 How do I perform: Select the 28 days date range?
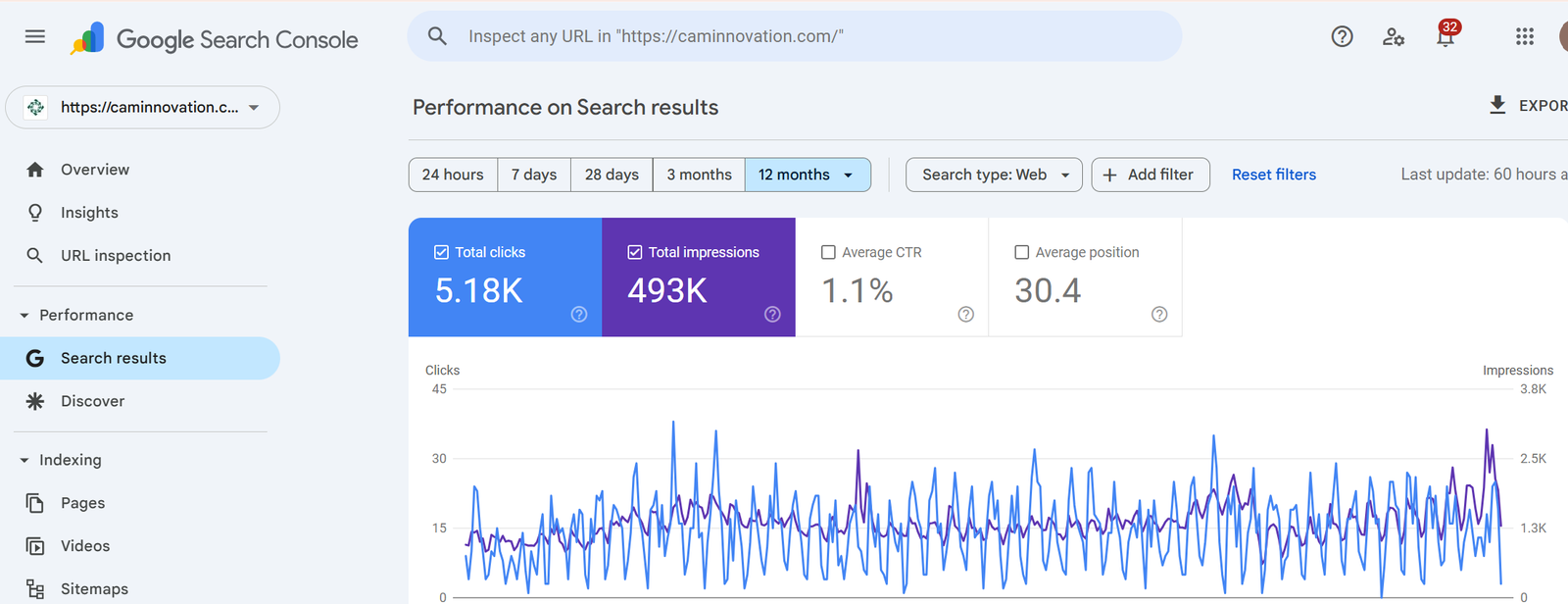[612, 175]
